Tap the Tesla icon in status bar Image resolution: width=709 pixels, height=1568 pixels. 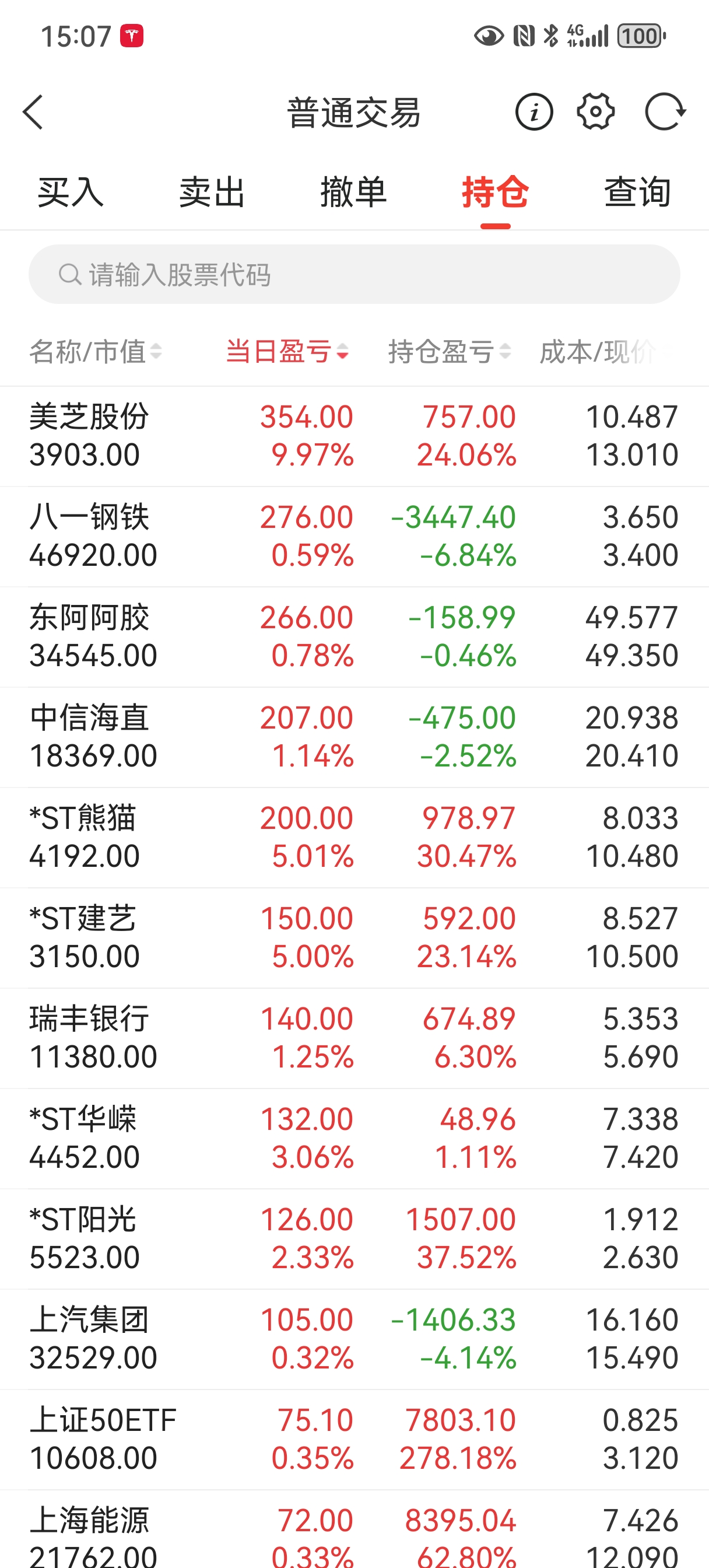[x=131, y=36]
